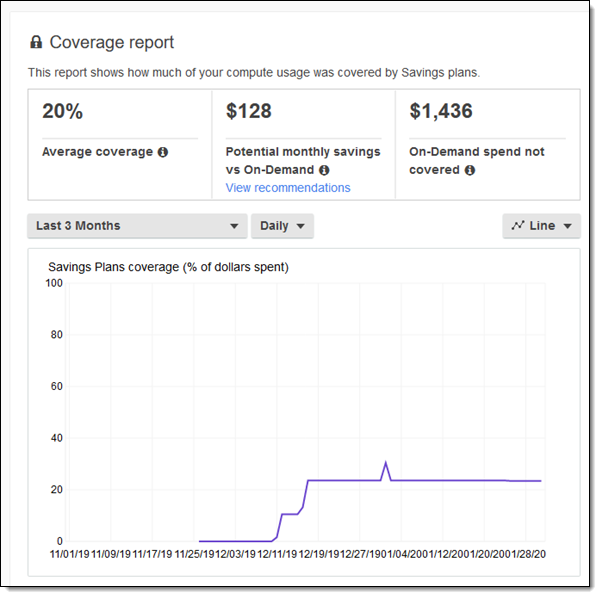Expand the Last 3 Months date range dropdown
The height and width of the screenshot is (597, 600).
coord(137,226)
